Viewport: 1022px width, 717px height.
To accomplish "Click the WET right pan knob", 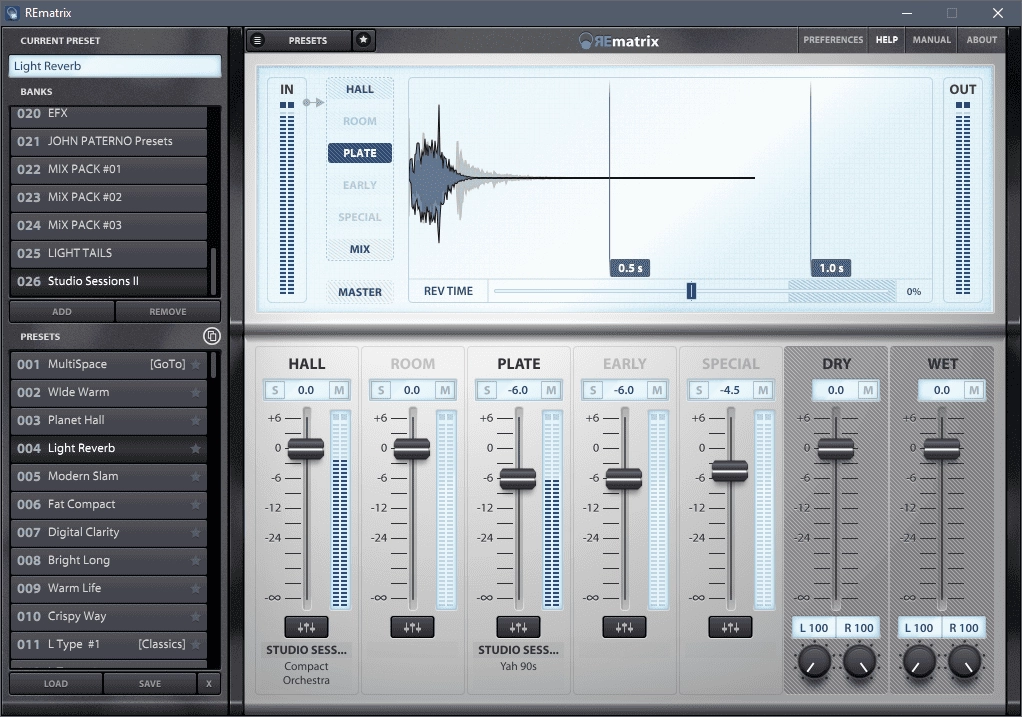I will coord(965,662).
